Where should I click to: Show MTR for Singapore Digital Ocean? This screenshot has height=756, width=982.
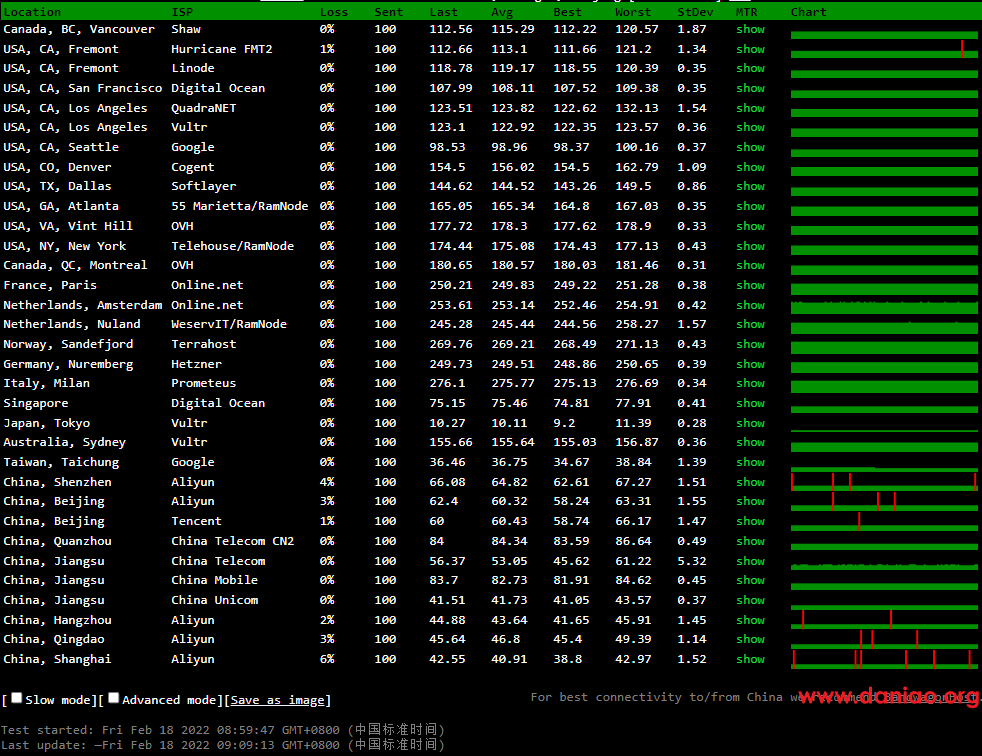click(x=750, y=403)
